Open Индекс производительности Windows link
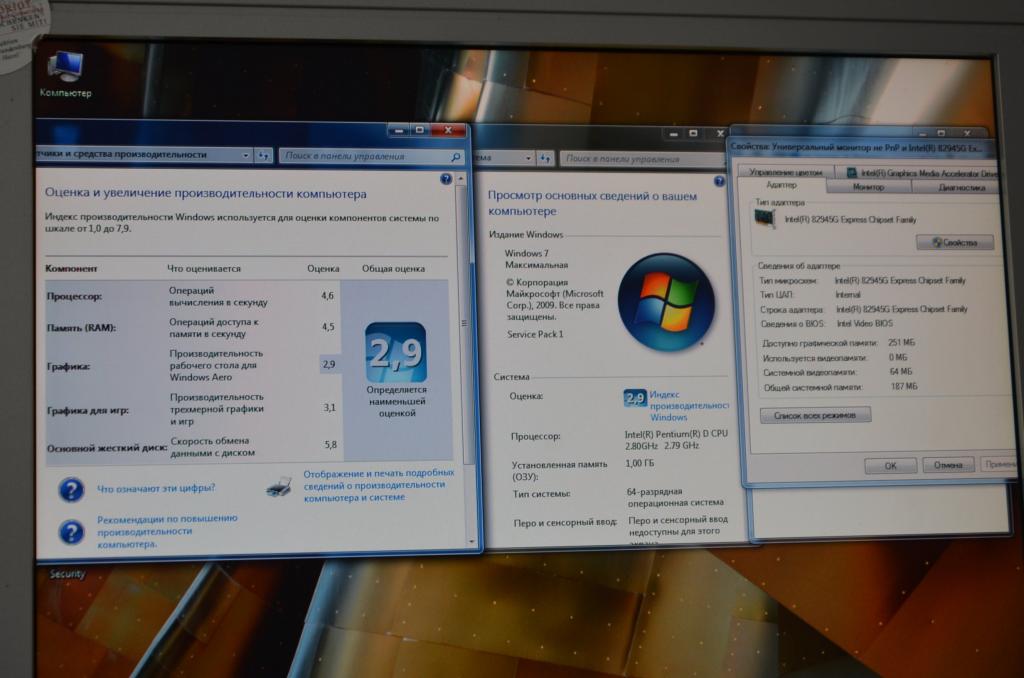 click(x=689, y=406)
